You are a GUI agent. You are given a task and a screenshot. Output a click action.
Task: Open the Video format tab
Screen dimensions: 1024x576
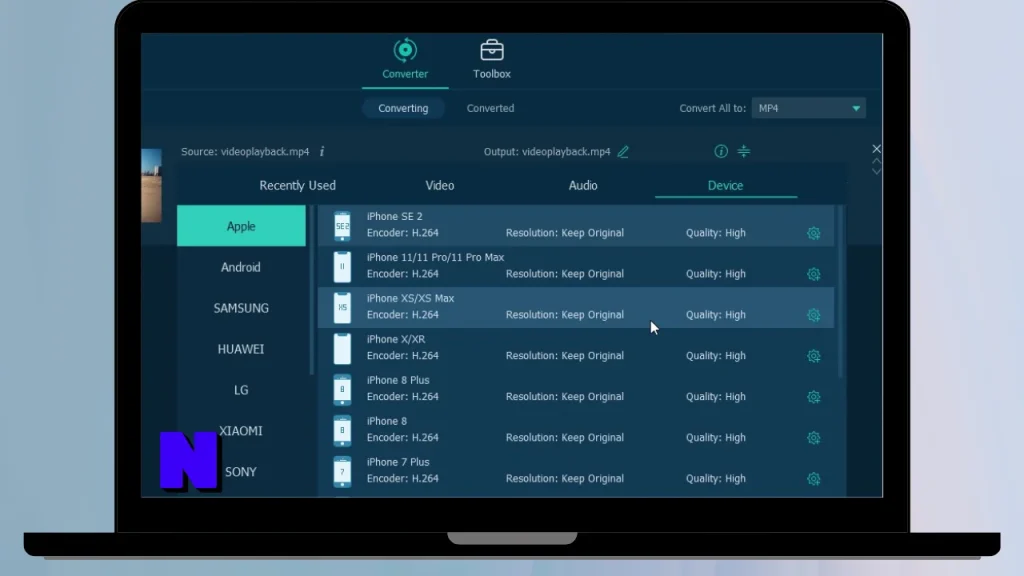coord(440,185)
